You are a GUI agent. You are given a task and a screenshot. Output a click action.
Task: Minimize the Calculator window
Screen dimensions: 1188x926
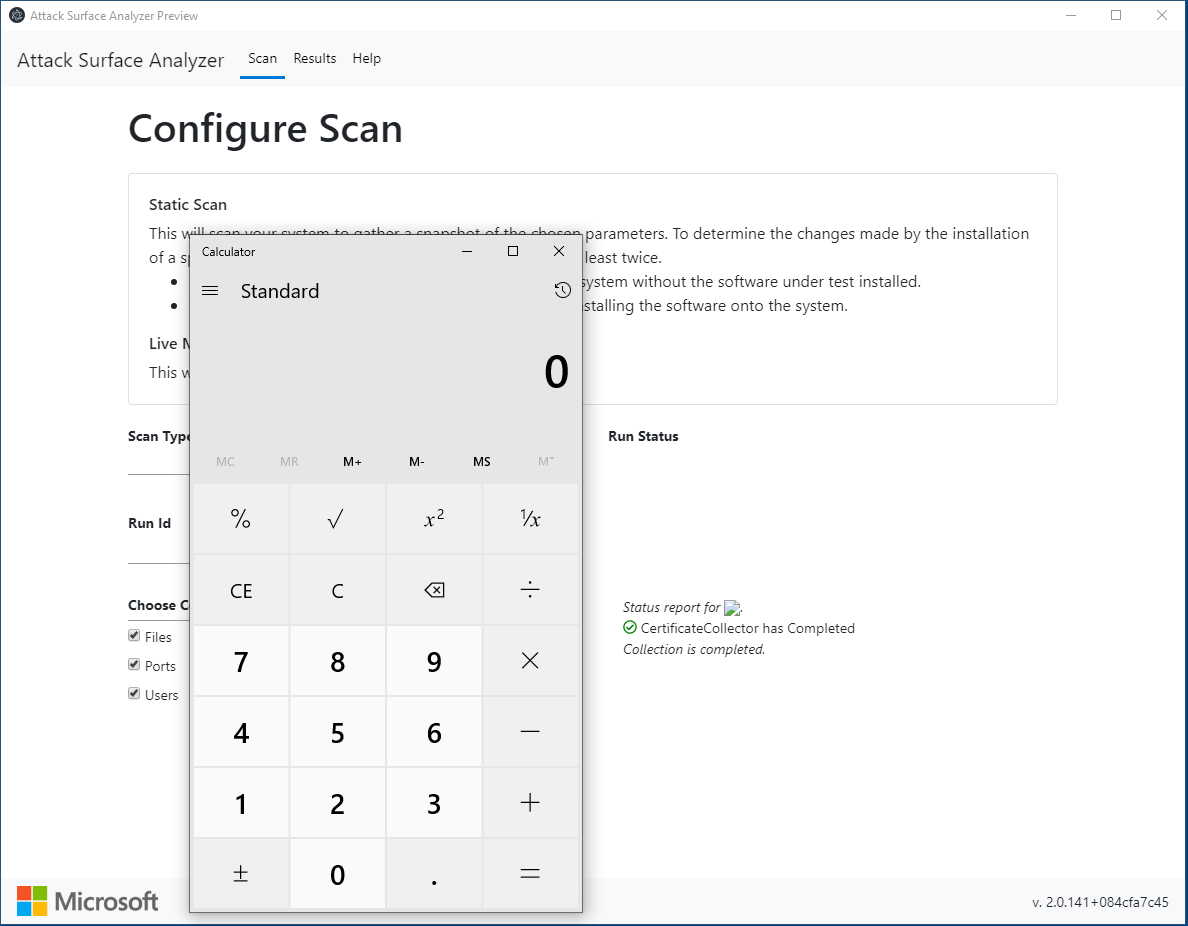point(467,252)
